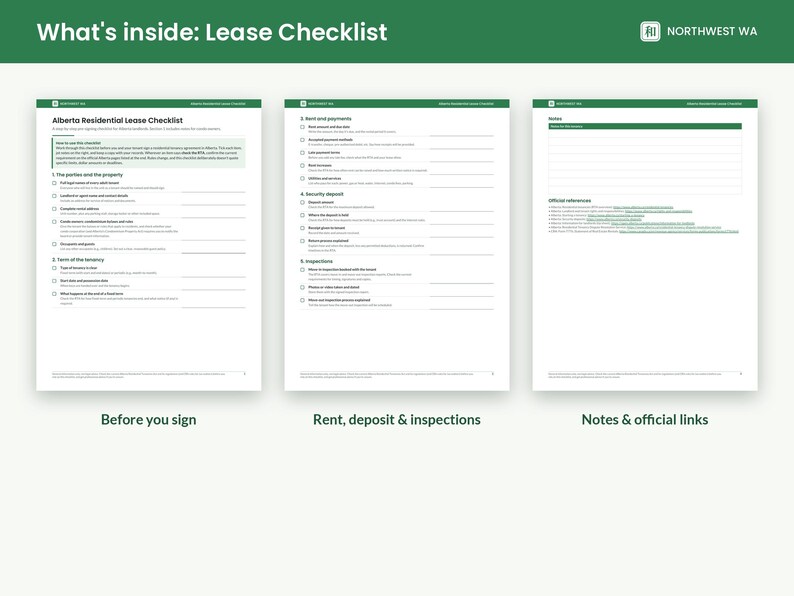
Task: Click '1. The parties and the property' heading
Action: (x=88, y=175)
